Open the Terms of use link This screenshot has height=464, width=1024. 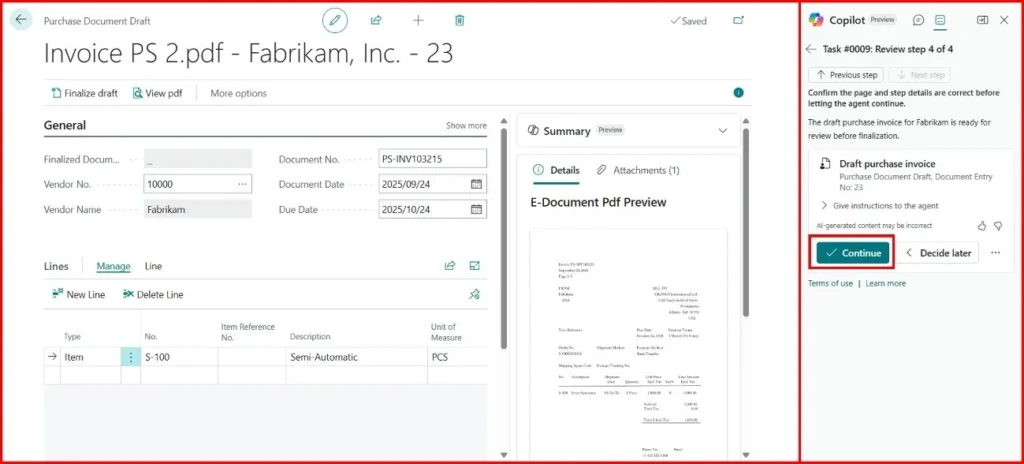coord(830,283)
